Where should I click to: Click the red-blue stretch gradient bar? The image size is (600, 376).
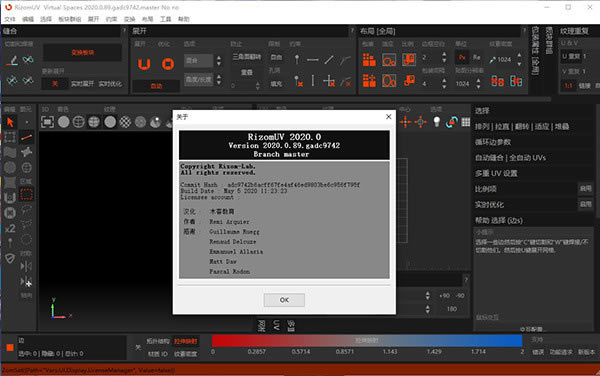(x=367, y=340)
